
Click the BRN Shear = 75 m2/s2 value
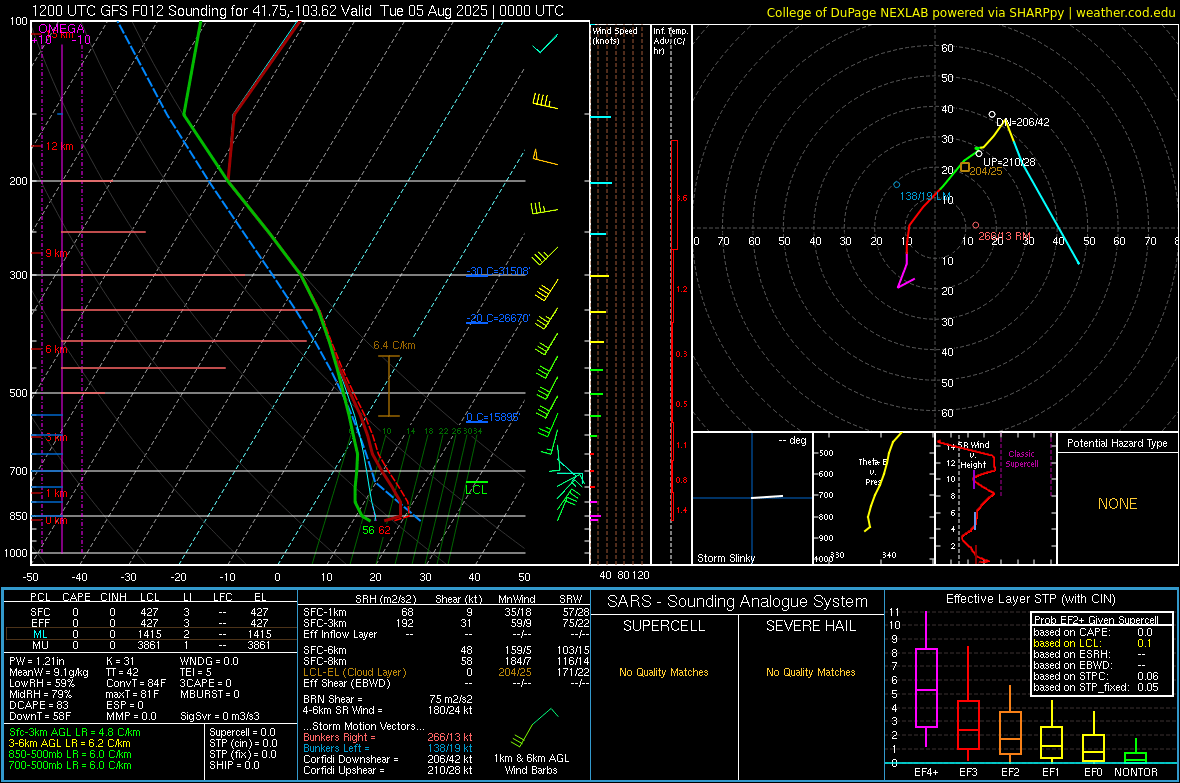pyautogui.click(x=388, y=699)
